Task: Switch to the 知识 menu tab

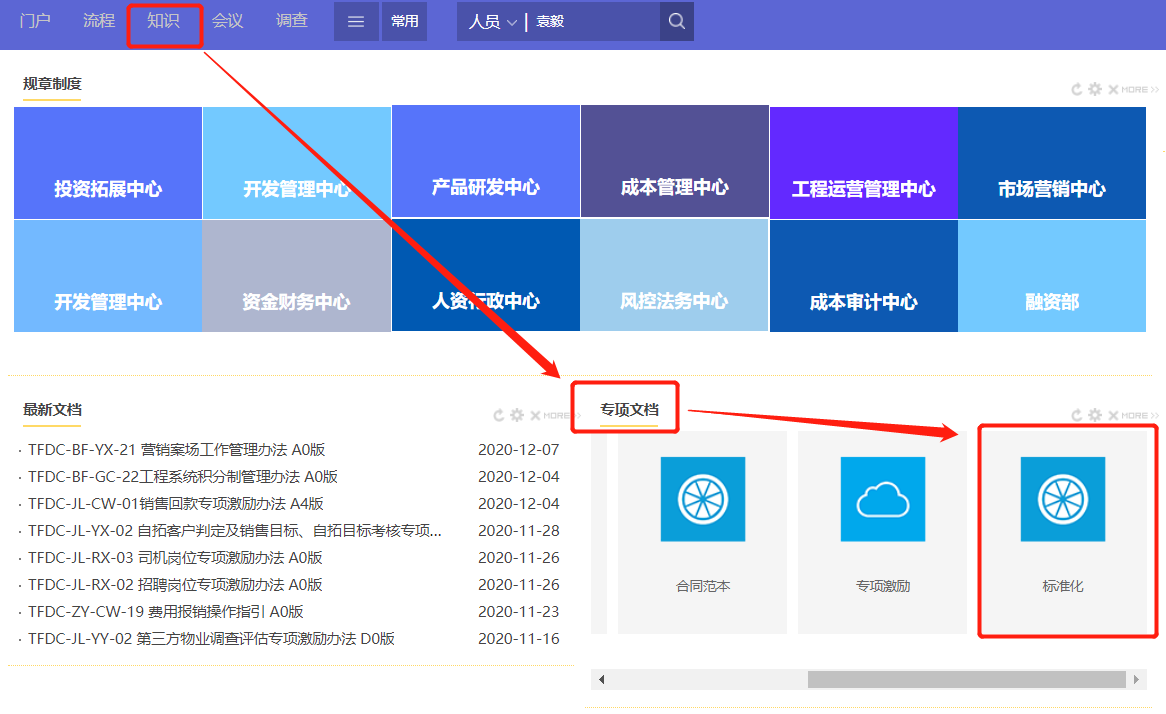Action: 164,21
